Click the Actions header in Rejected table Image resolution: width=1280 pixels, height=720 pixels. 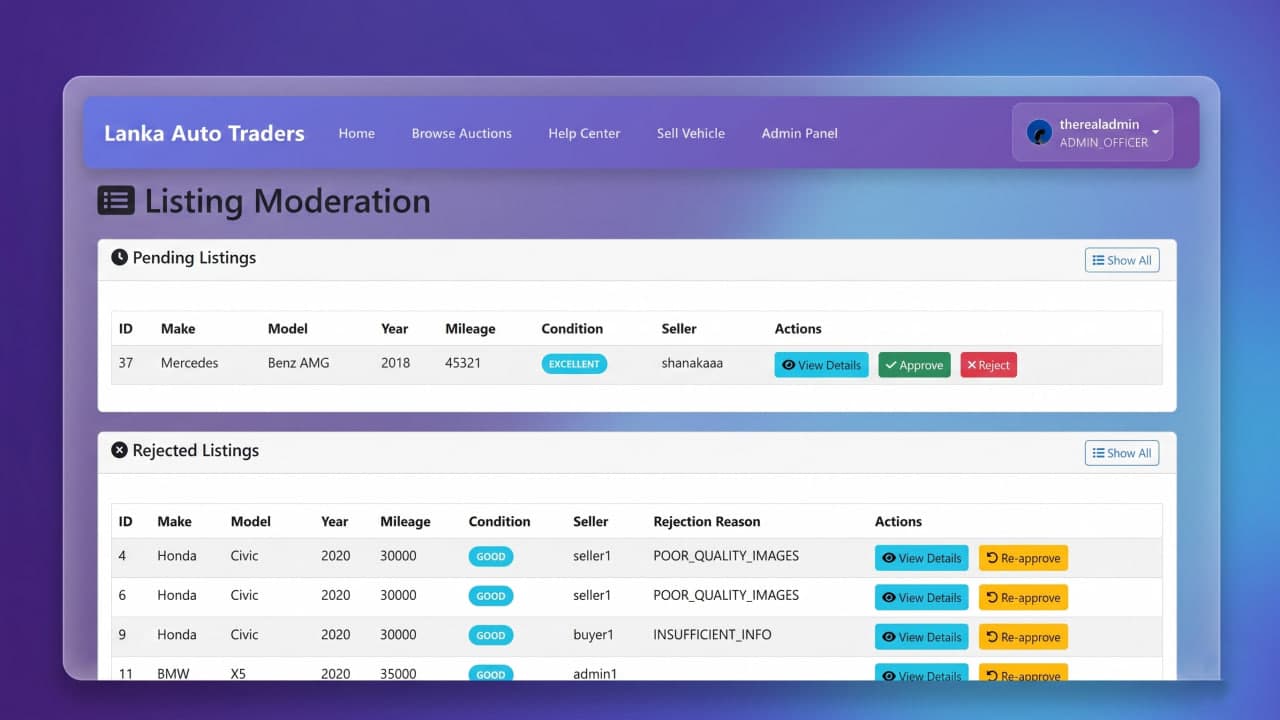point(898,521)
